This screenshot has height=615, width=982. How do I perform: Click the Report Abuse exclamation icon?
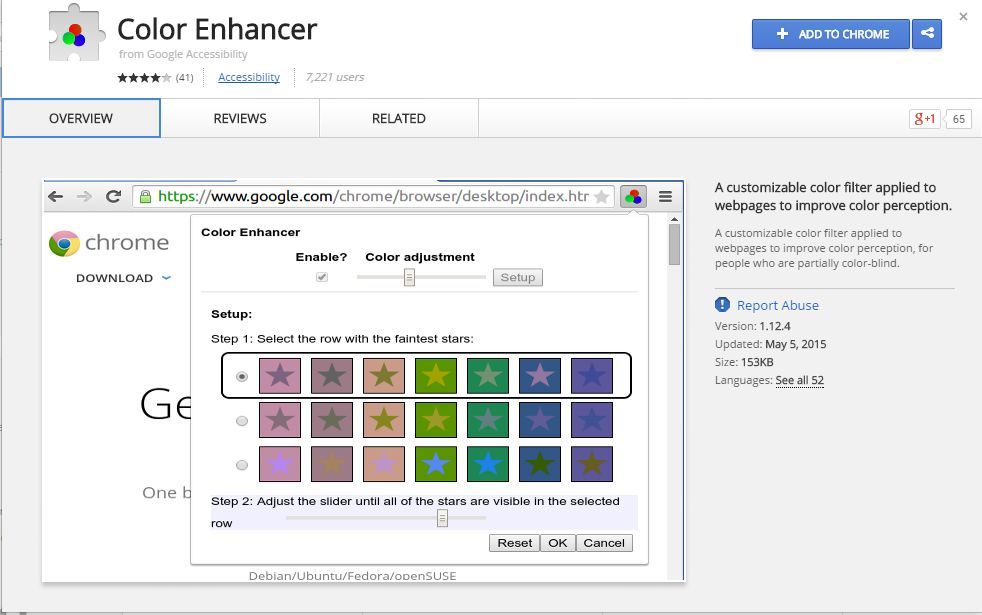point(722,305)
